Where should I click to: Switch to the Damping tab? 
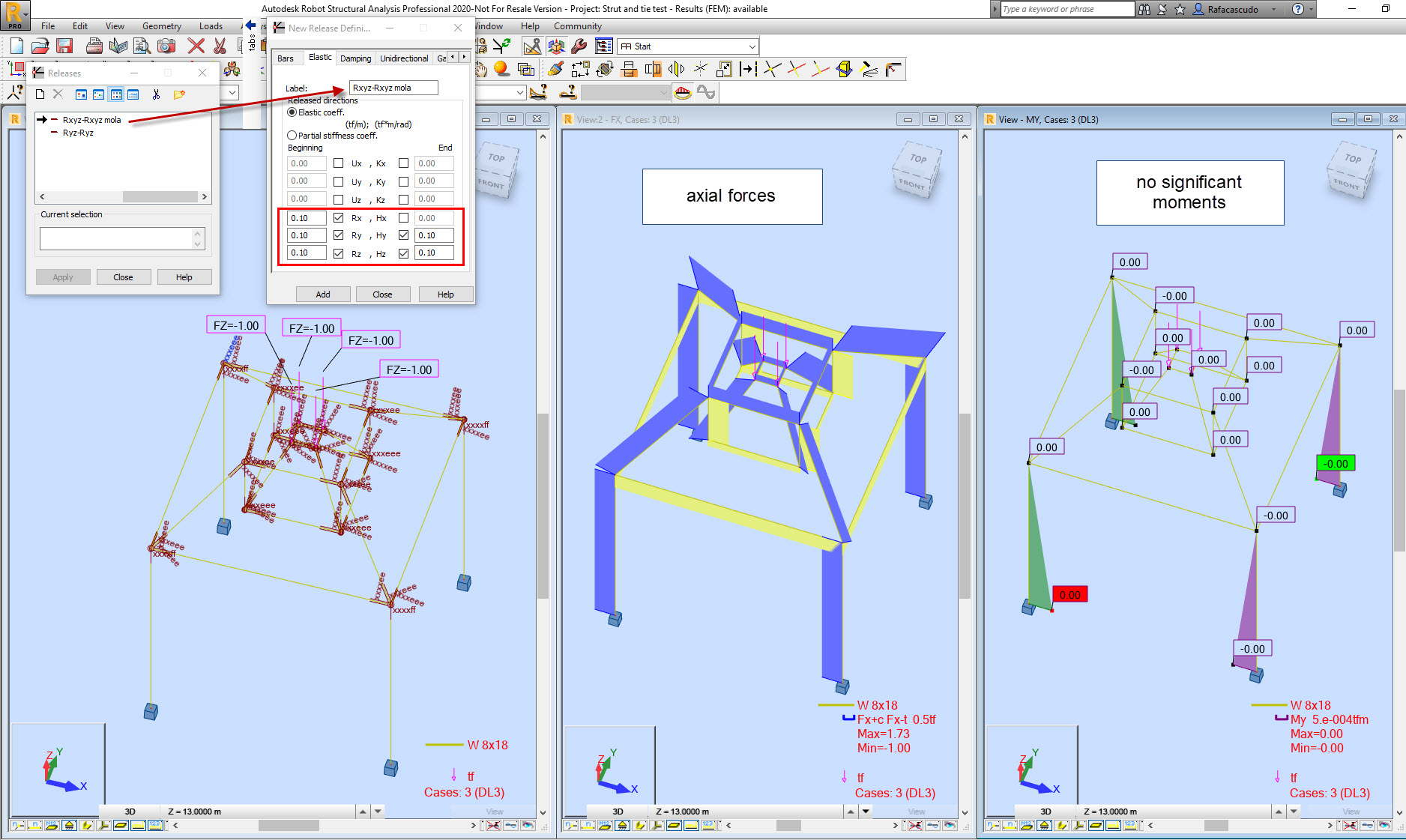(355, 58)
